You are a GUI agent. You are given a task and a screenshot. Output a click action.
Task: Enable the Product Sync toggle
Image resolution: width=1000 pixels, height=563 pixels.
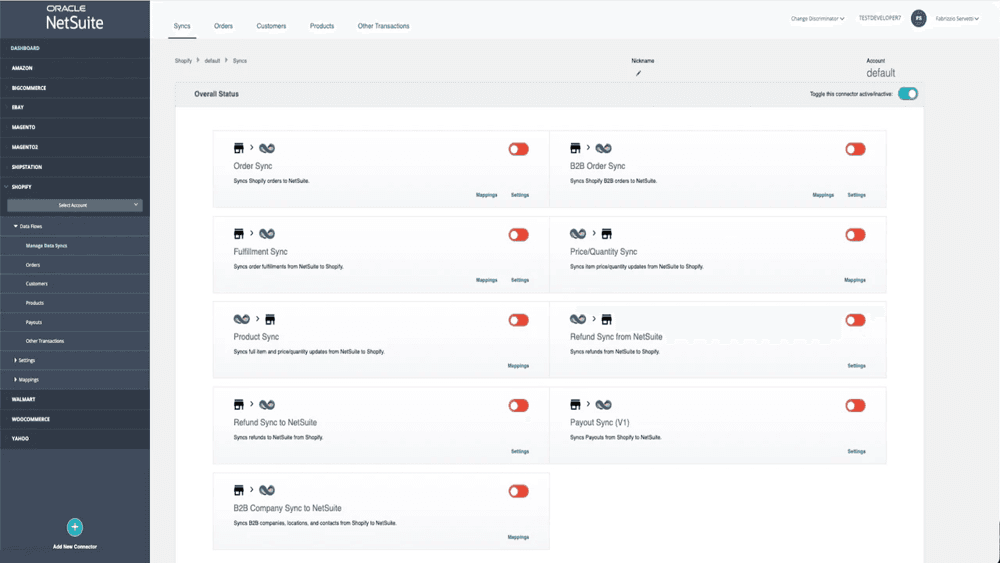pos(518,320)
